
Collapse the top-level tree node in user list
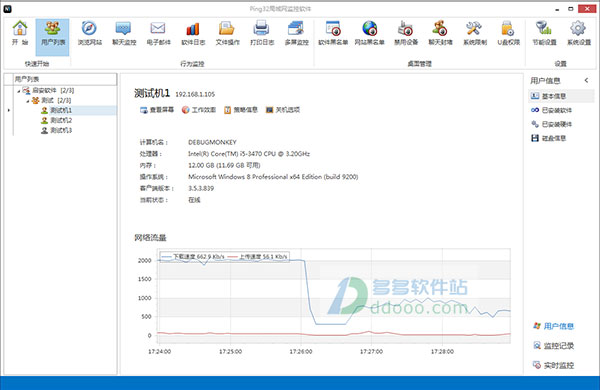[18, 91]
